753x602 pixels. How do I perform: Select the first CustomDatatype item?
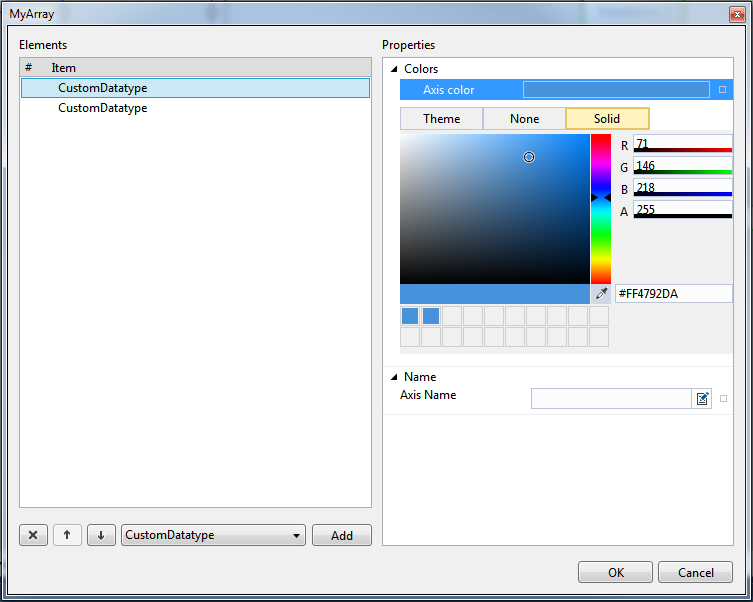click(x=195, y=88)
